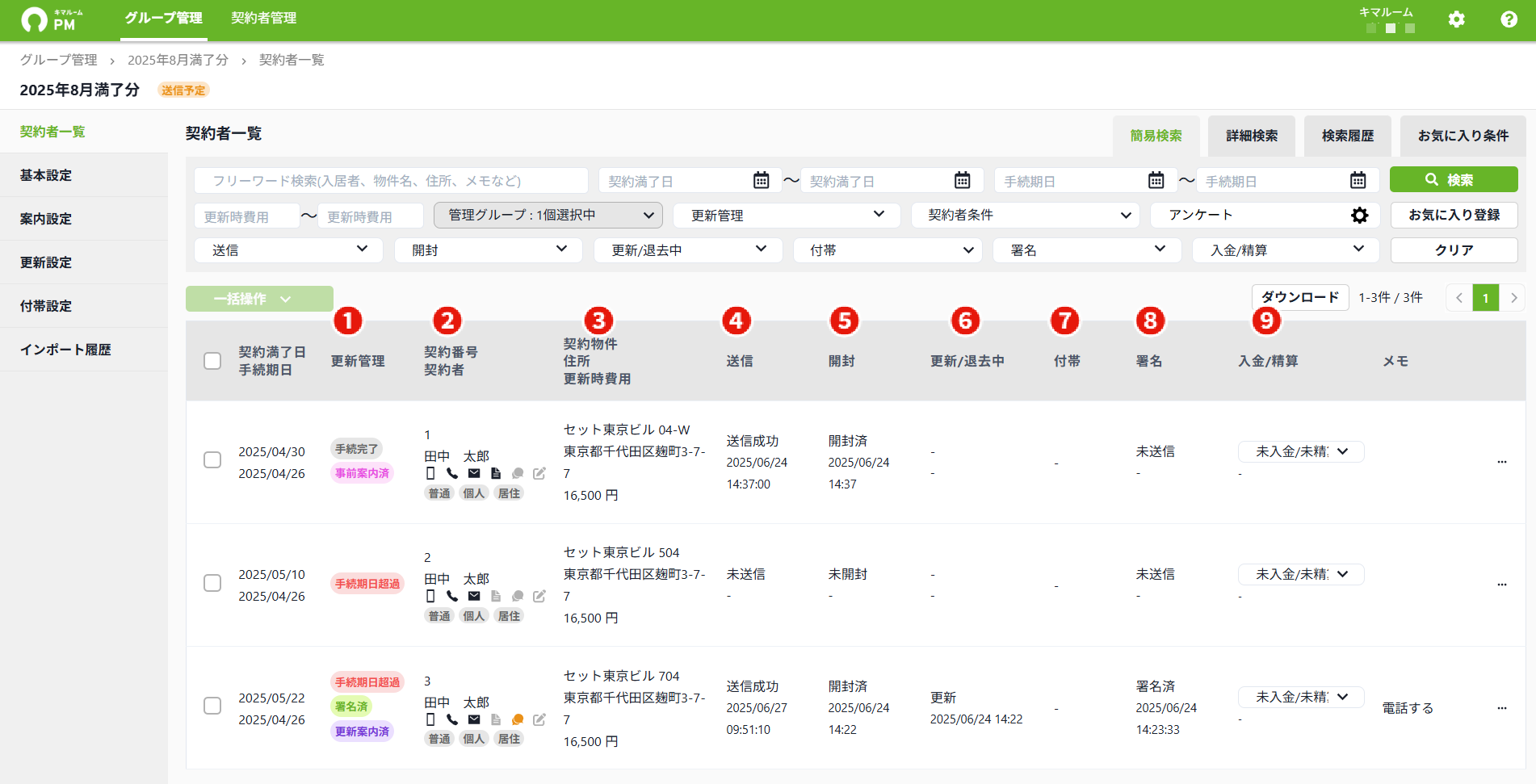Select the checkbox for the 2025/04/30 row
Viewport: 1536px width, 784px height.
click(x=212, y=459)
